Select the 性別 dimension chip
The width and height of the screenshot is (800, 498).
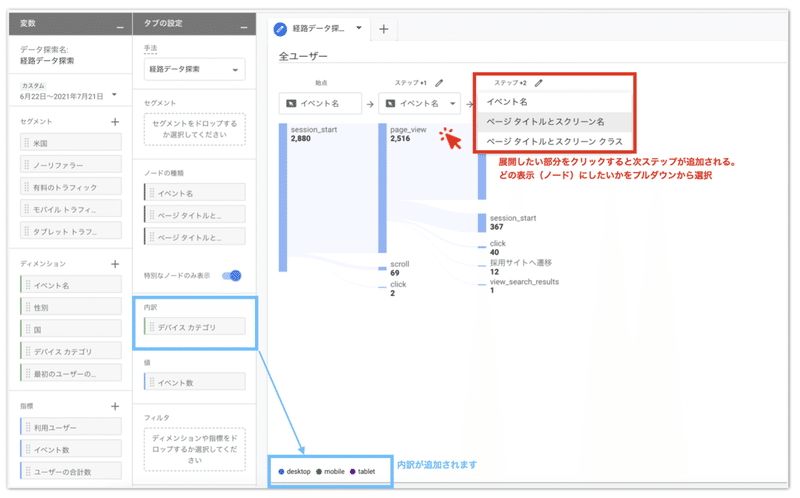pyautogui.click(x=71, y=307)
